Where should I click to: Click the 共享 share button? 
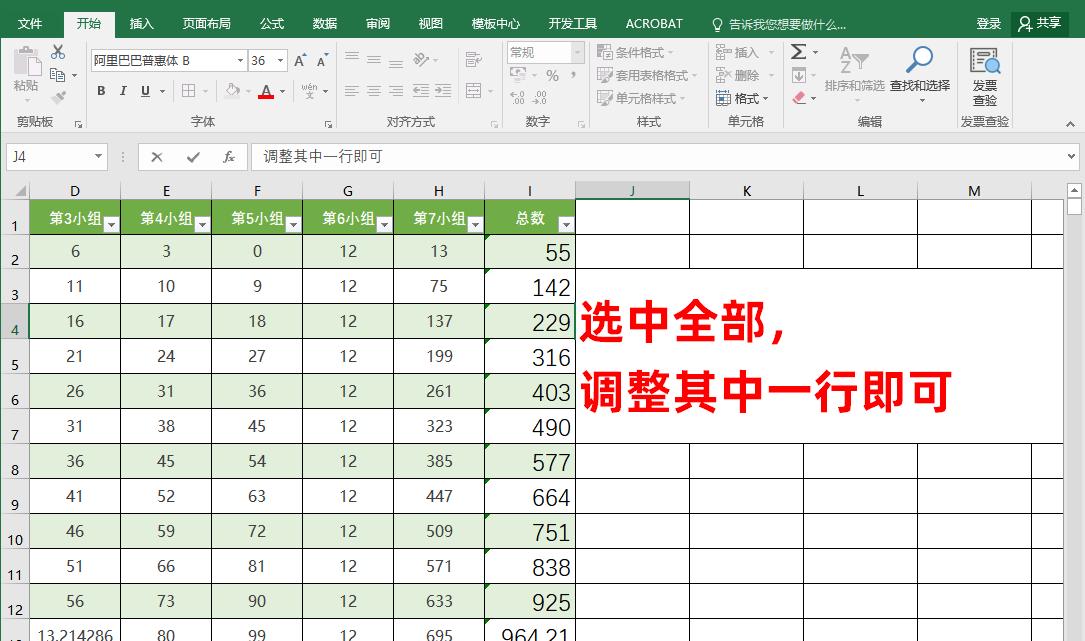[1039, 23]
